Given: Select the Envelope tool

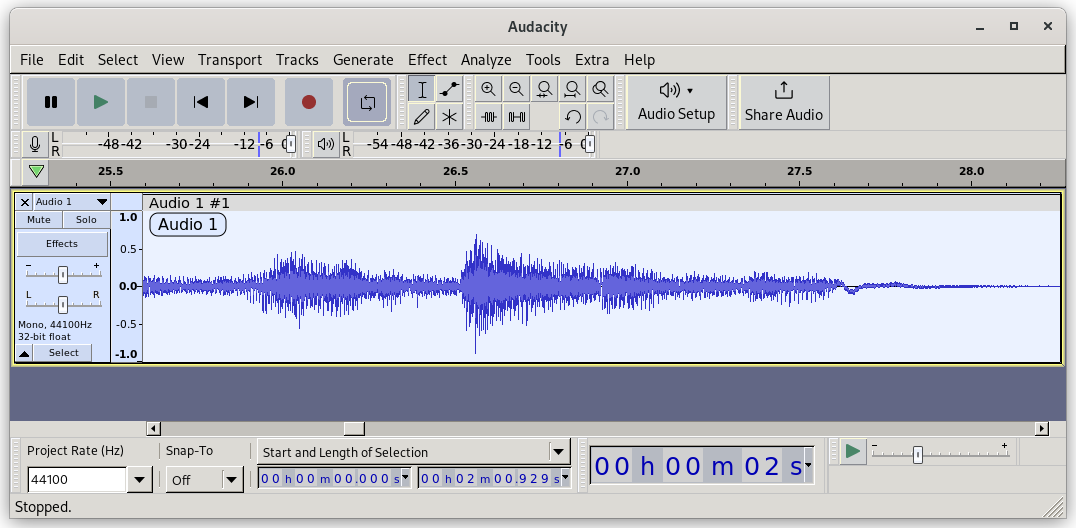Looking at the screenshot, I should [449, 89].
